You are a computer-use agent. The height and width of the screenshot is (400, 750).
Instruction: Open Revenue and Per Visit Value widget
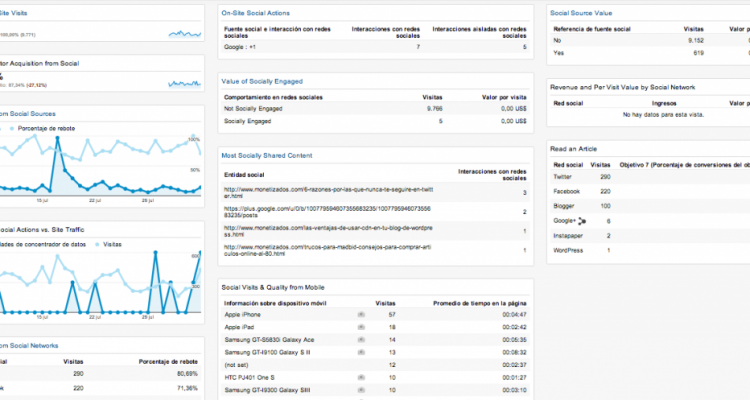click(x=623, y=87)
